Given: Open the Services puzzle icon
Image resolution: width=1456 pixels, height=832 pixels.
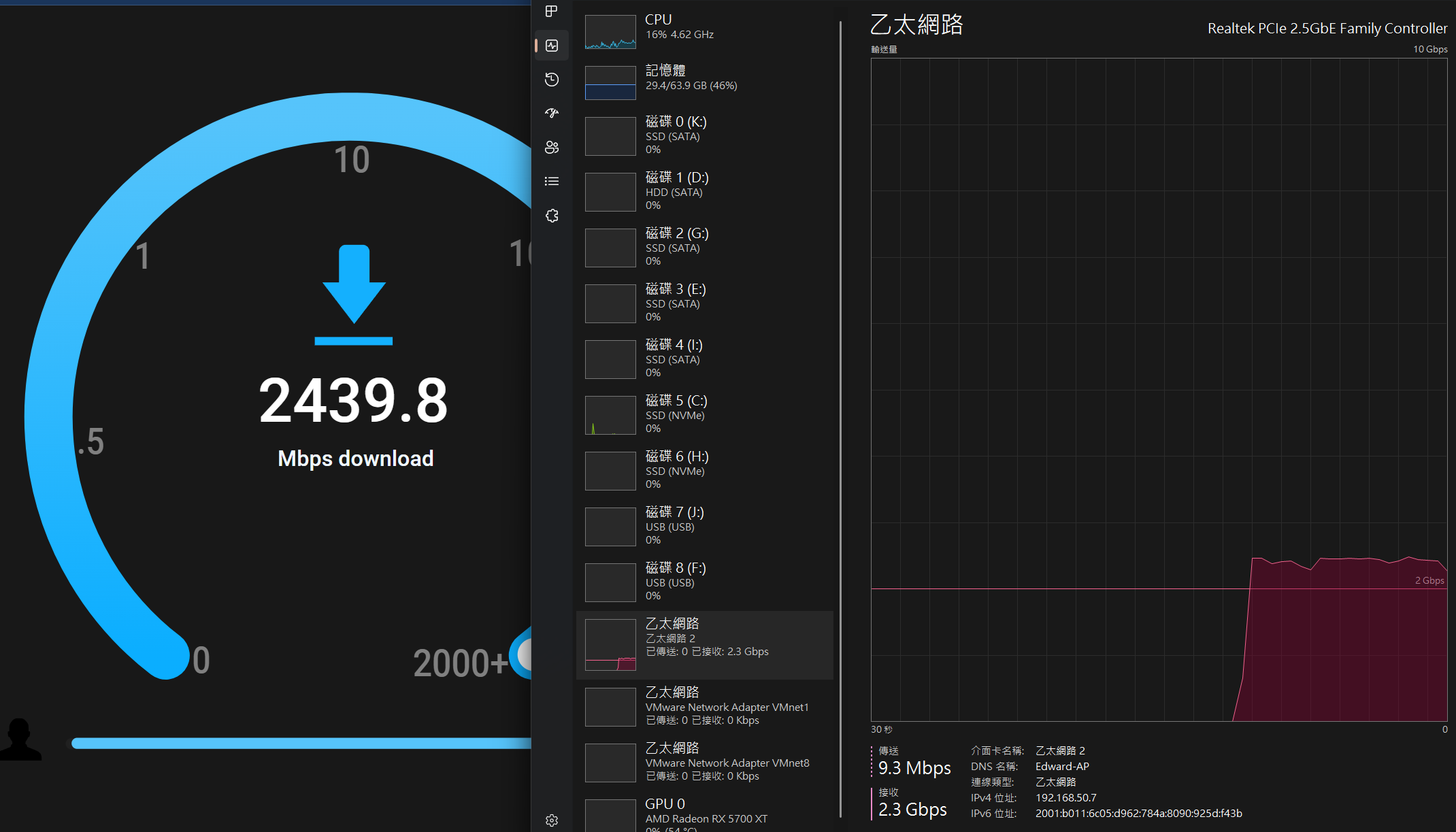Looking at the screenshot, I should [552, 216].
